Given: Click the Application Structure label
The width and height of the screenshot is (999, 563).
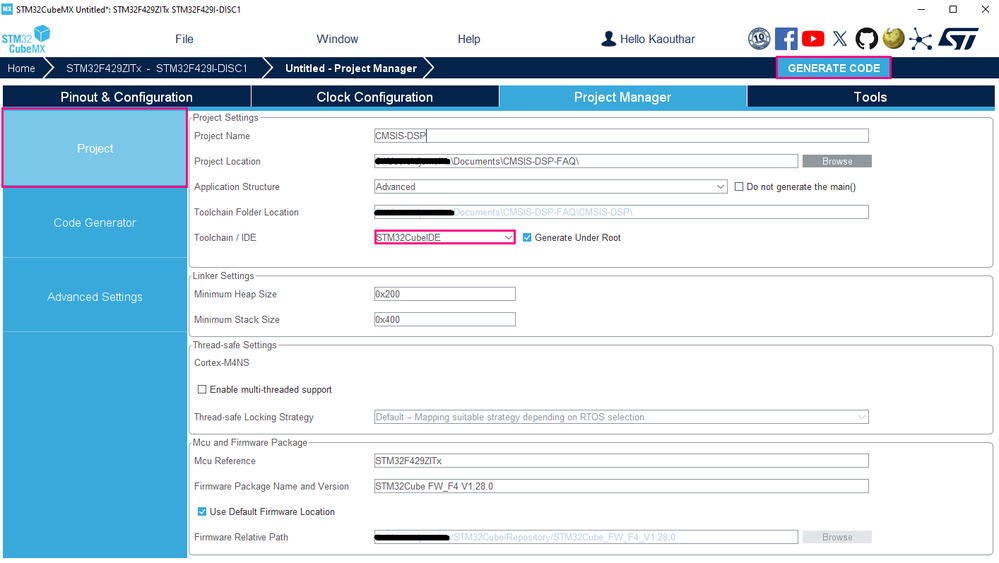Looking at the screenshot, I should pyautogui.click(x=237, y=187).
